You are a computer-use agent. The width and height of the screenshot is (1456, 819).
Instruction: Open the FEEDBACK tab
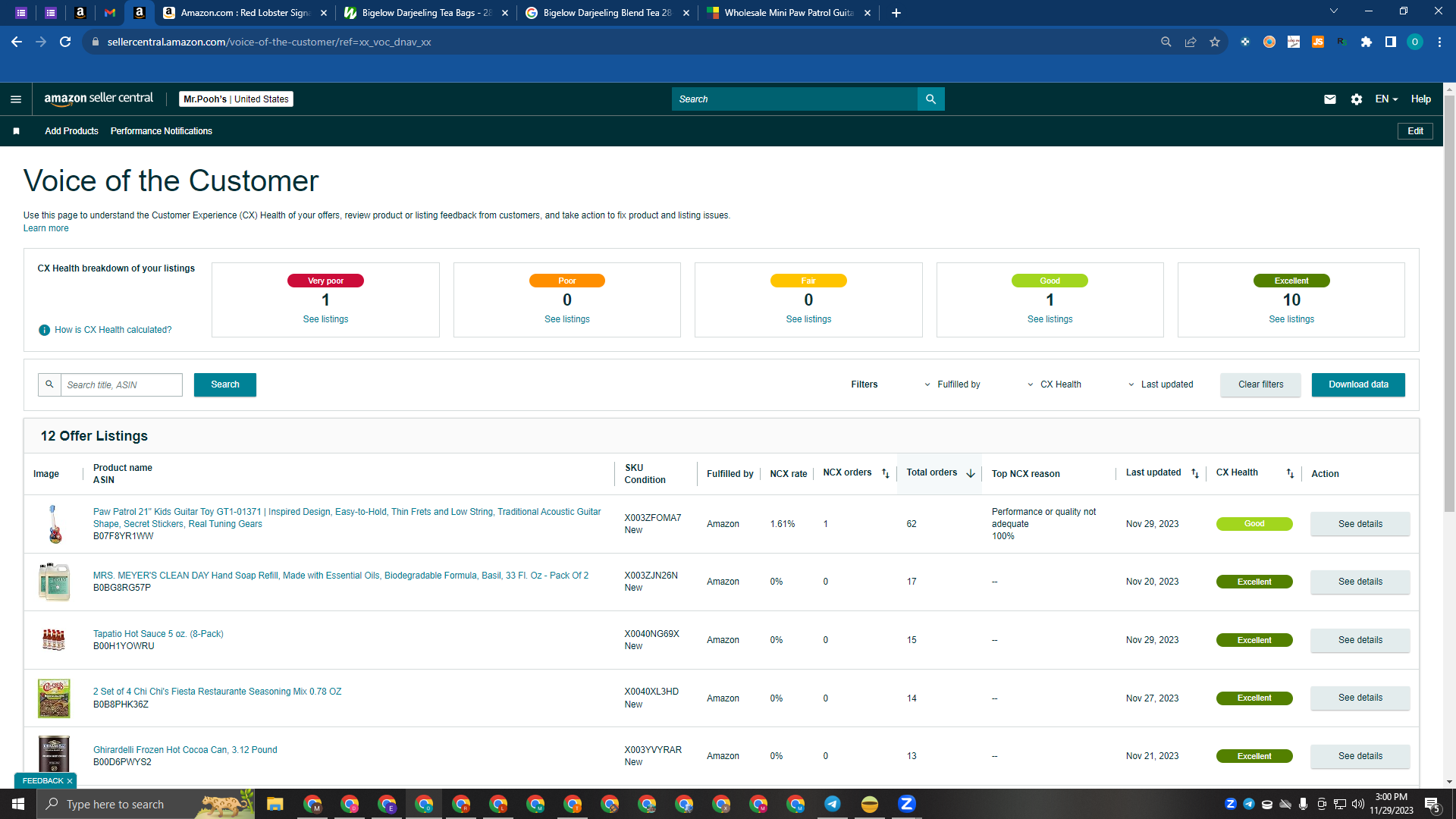pos(42,781)
